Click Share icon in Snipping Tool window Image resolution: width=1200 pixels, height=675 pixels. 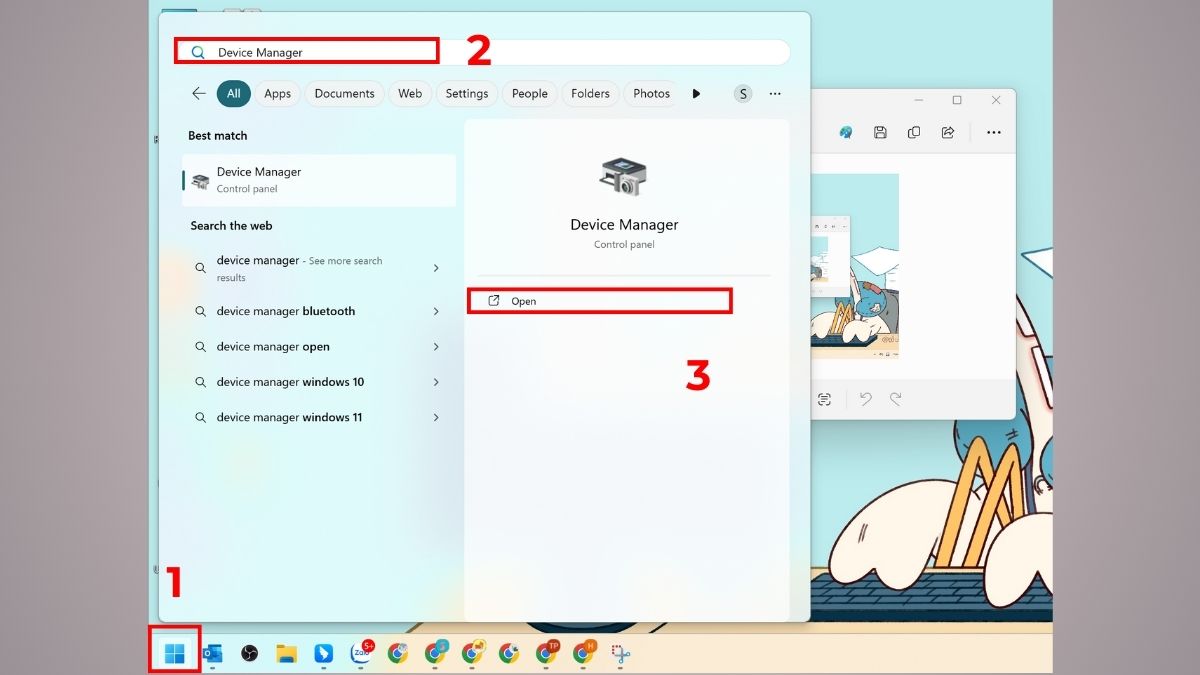pos(948,132)
